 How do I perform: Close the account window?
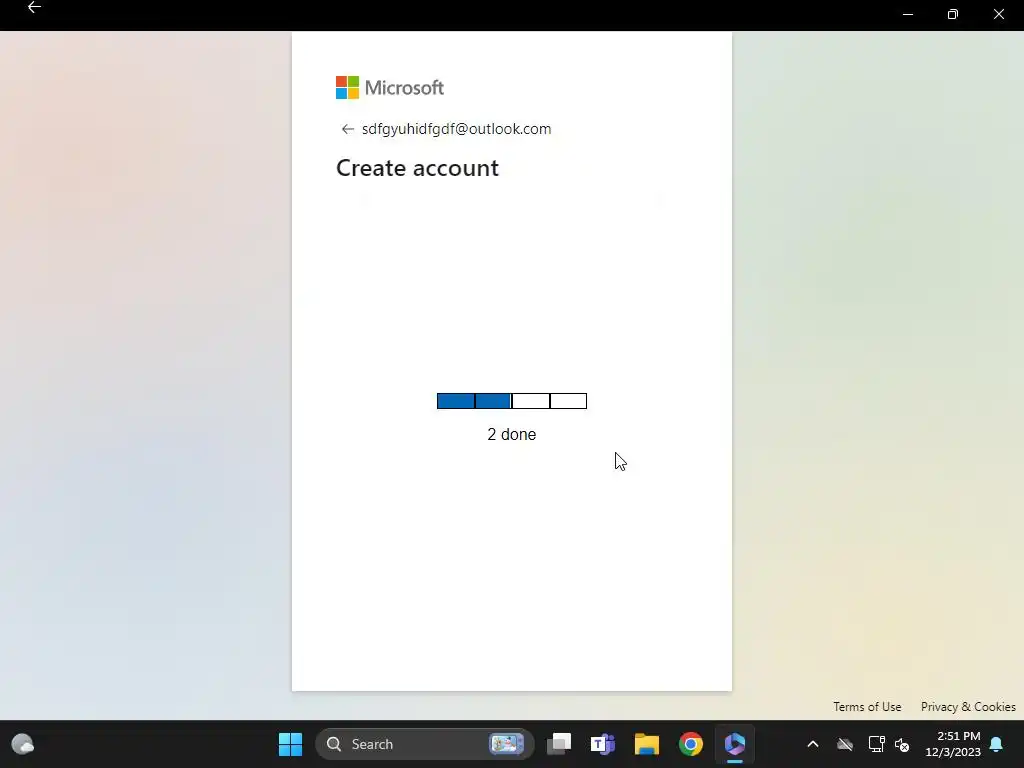pyautogui.click(x=999, y=14)
